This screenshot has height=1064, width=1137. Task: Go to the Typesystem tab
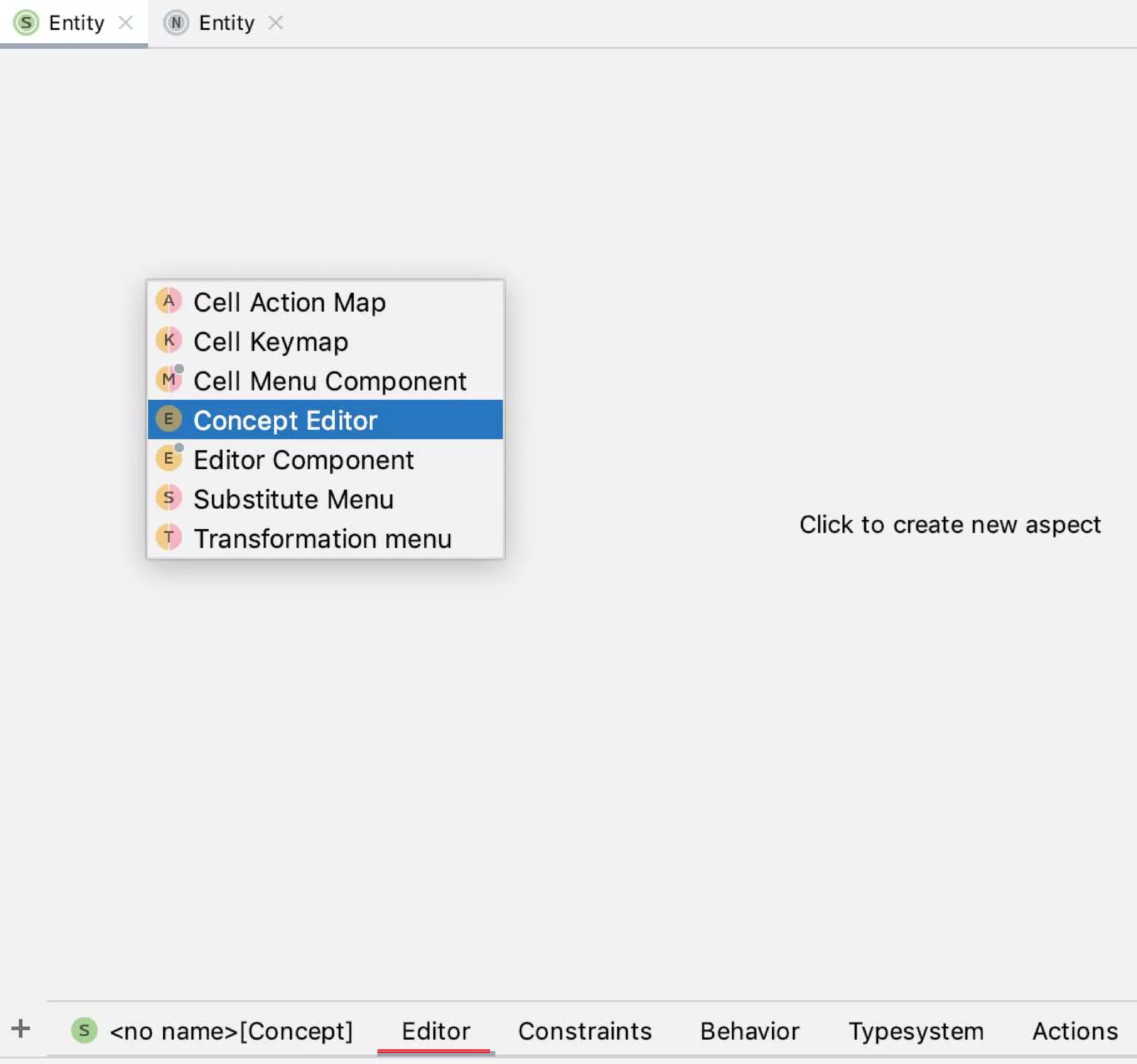pyautogui.click(x=915, y=1031)
